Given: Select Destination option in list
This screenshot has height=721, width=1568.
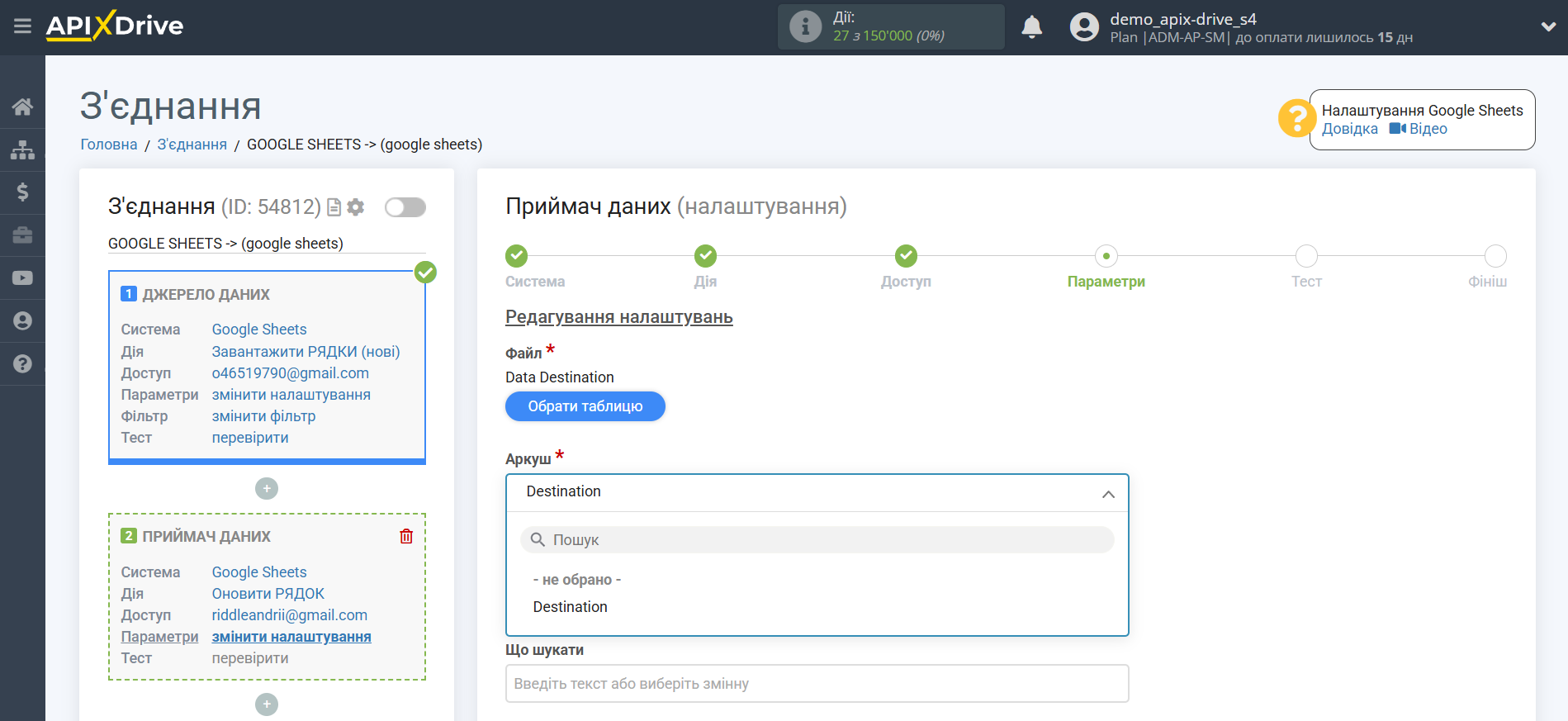Looking at the screenshot, I should 571,607.
